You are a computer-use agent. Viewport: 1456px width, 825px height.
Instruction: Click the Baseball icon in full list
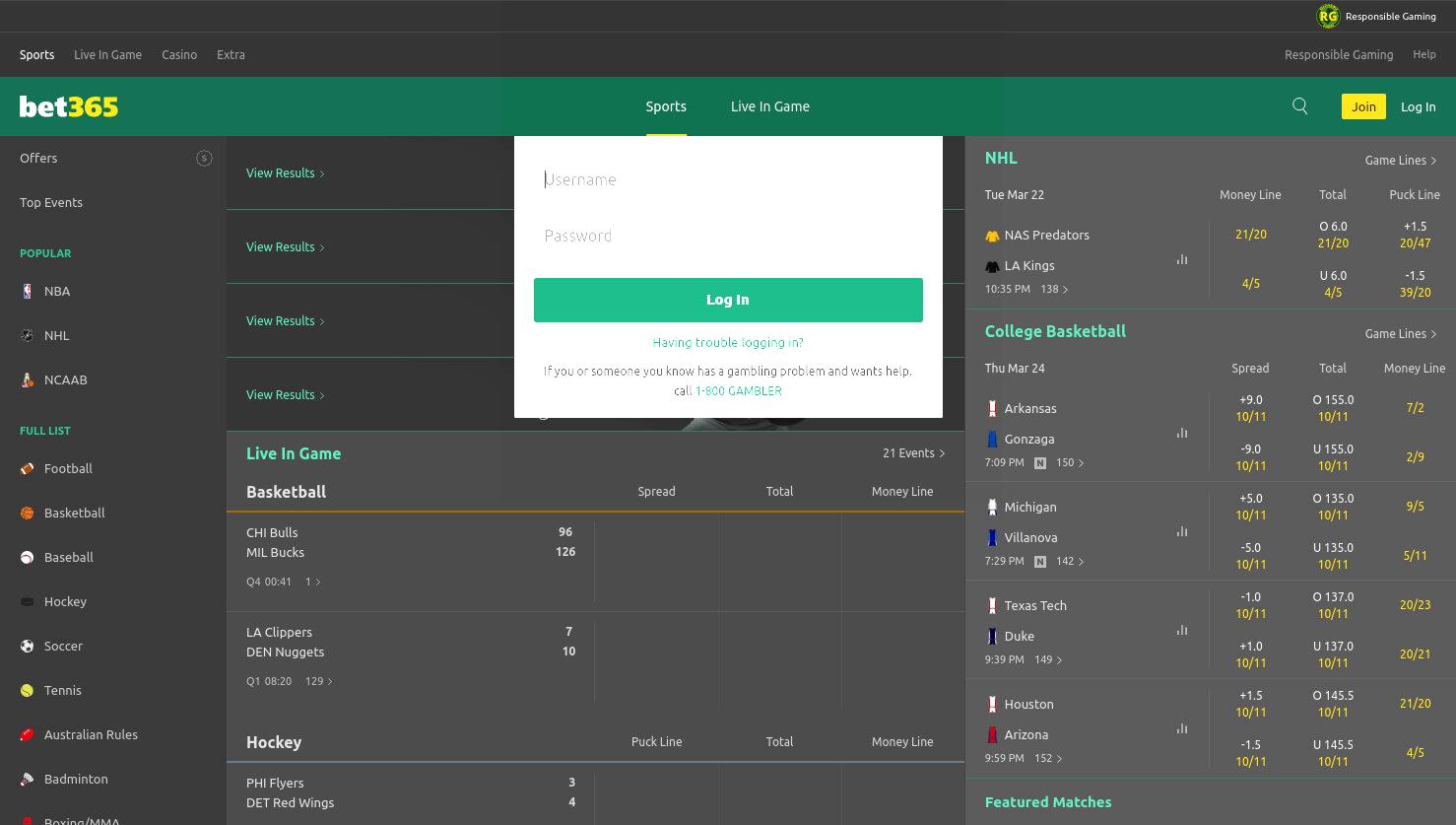click(28, 557)
